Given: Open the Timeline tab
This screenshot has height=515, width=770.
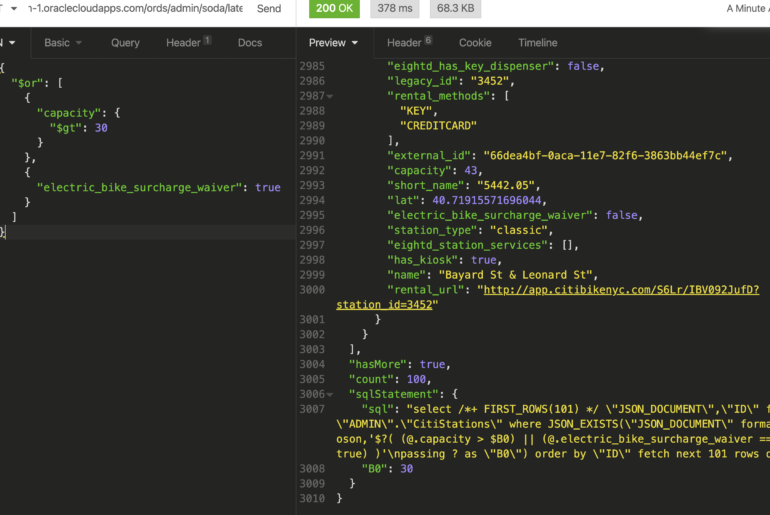Looking at the screenshot, I should (x=537, y=43).
